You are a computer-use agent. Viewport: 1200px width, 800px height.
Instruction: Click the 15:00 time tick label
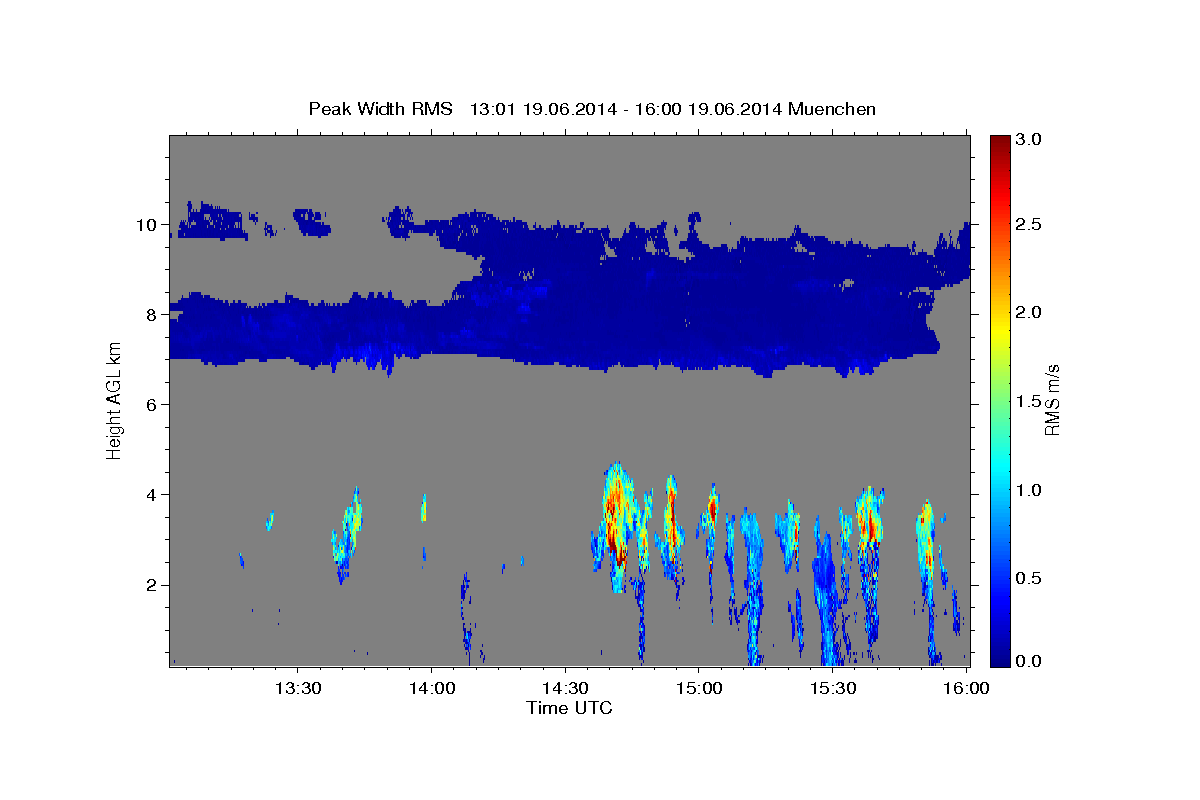[698, 688]
